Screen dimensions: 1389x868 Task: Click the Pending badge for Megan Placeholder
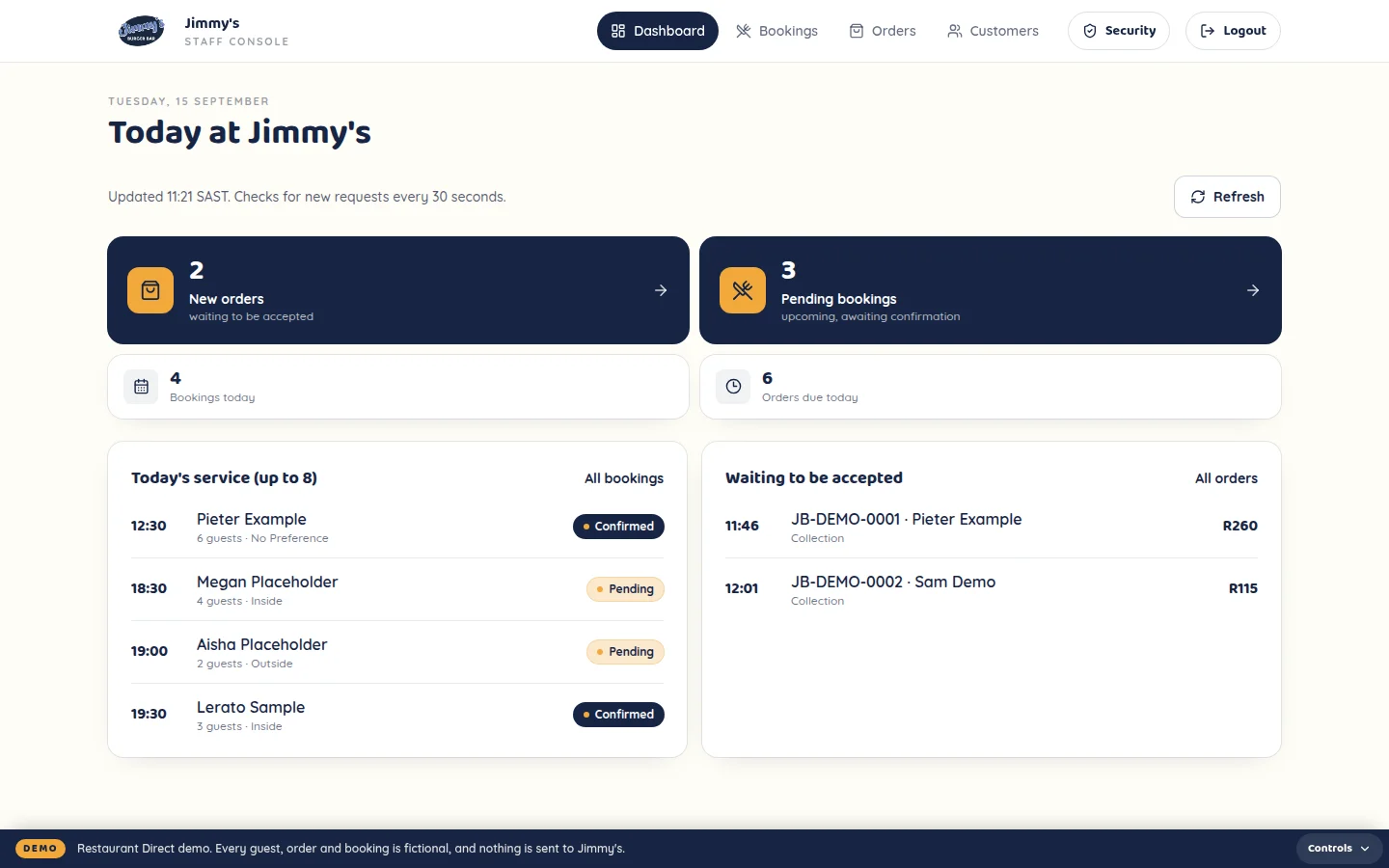[x=625, y=589]
